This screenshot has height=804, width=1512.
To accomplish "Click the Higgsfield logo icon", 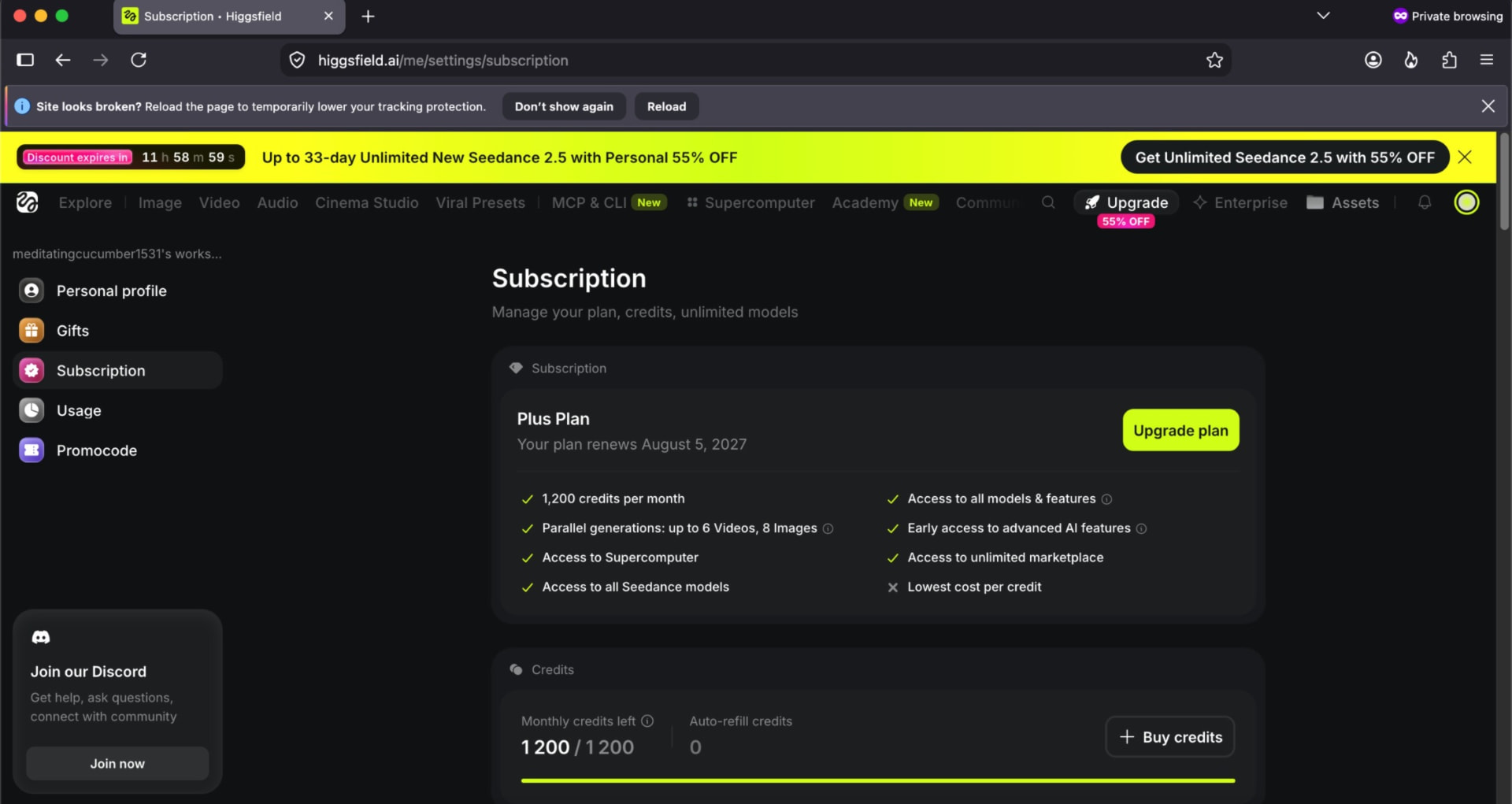I will (x=28, y=202).
